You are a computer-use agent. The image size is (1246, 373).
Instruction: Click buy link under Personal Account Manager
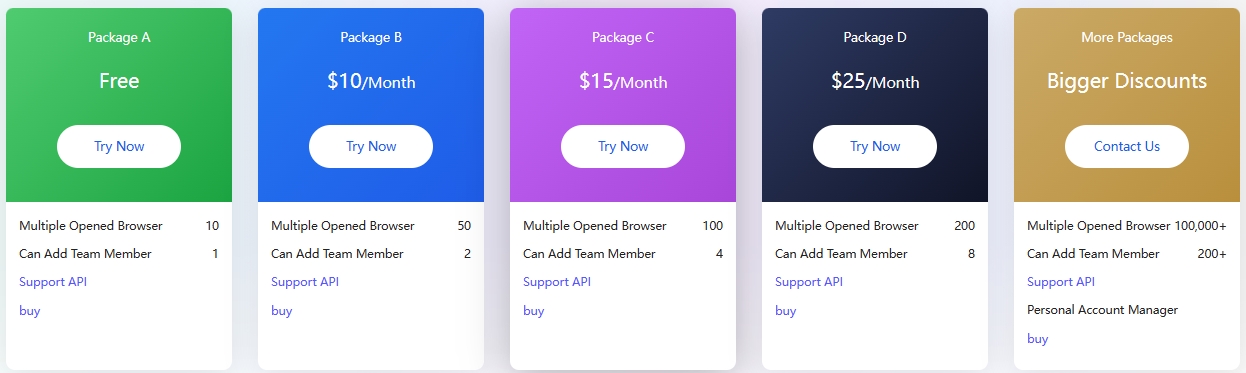(x=1038, y=339)
